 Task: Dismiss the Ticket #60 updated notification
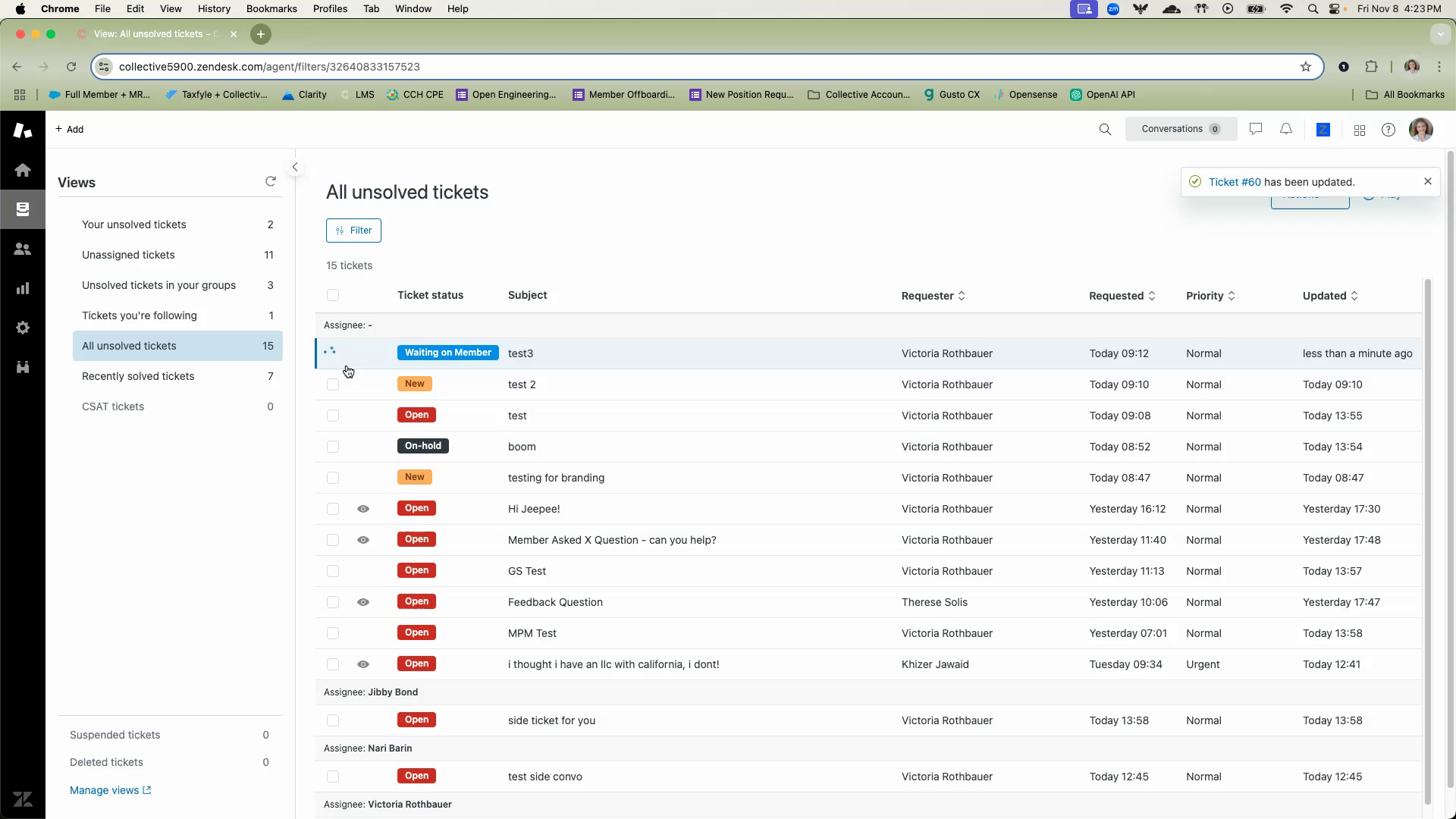[1428, 181]
